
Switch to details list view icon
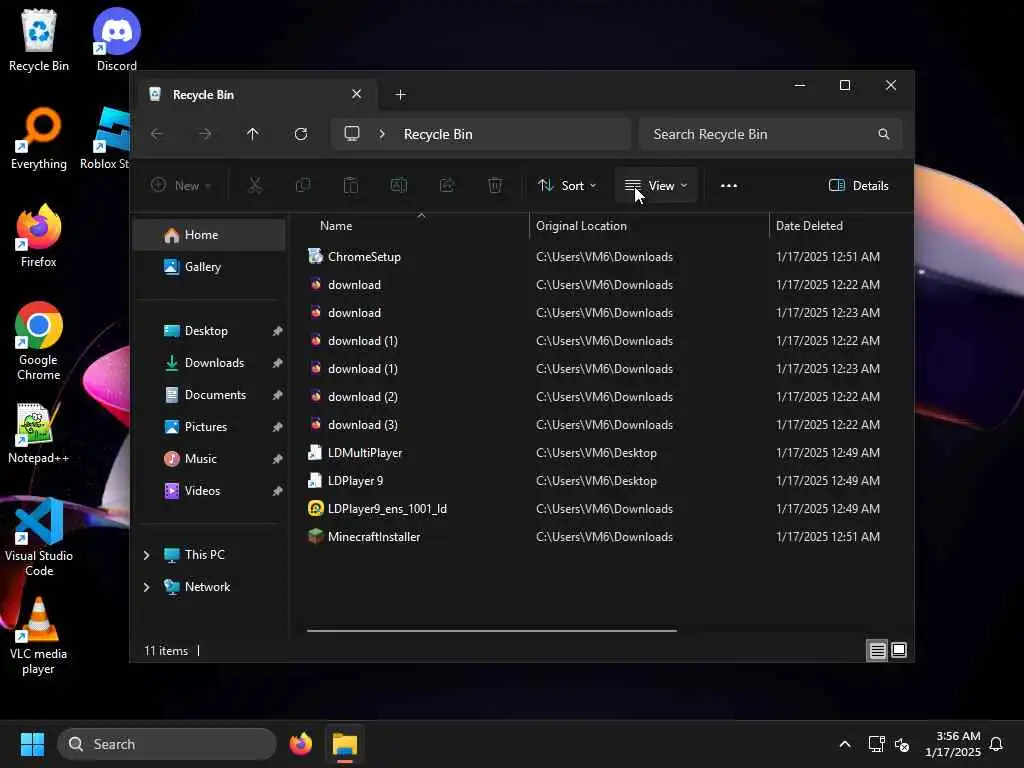877,650
